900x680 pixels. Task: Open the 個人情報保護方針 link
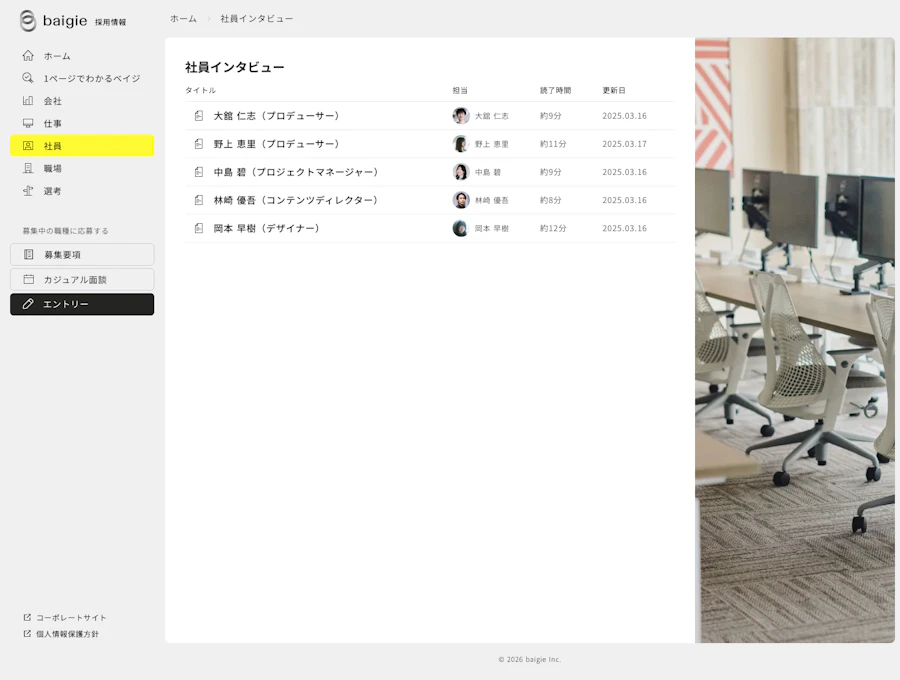click(61, 634)
